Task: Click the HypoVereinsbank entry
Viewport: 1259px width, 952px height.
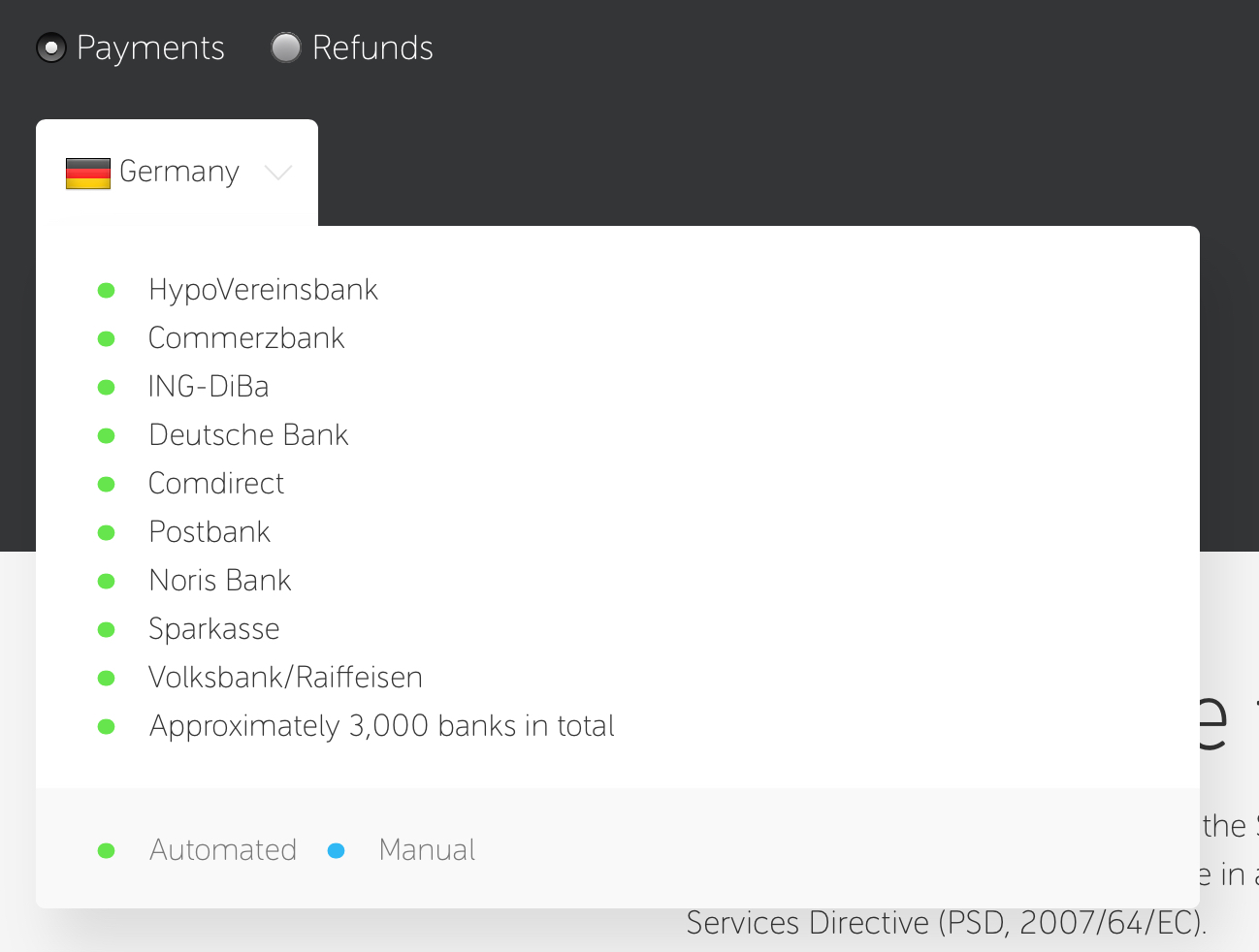Action: pyautogui.click(x=263, y=290)
